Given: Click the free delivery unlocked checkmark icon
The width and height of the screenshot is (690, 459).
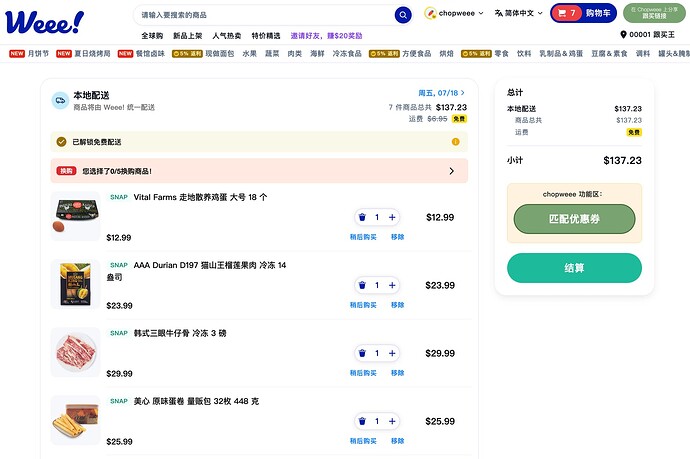Looking at the screenshot, I should [61, 142].
